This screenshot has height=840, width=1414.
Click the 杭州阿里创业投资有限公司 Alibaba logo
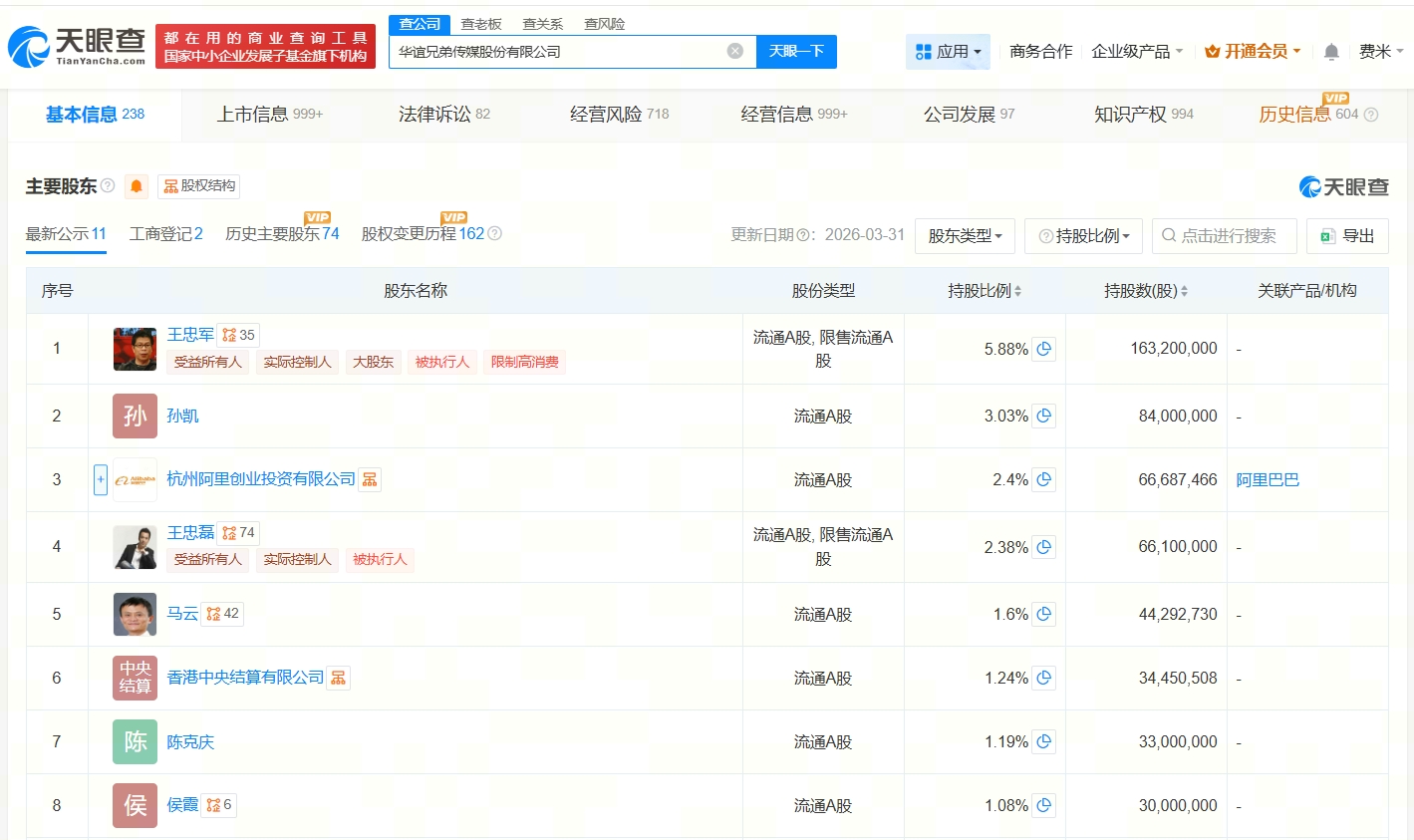coord(135,480)
